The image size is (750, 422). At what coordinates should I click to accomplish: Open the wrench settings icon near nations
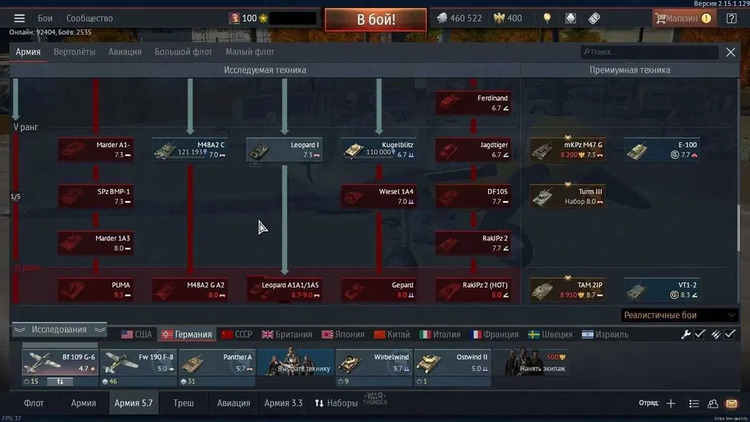pyautogui.click(x=685, y=334)
